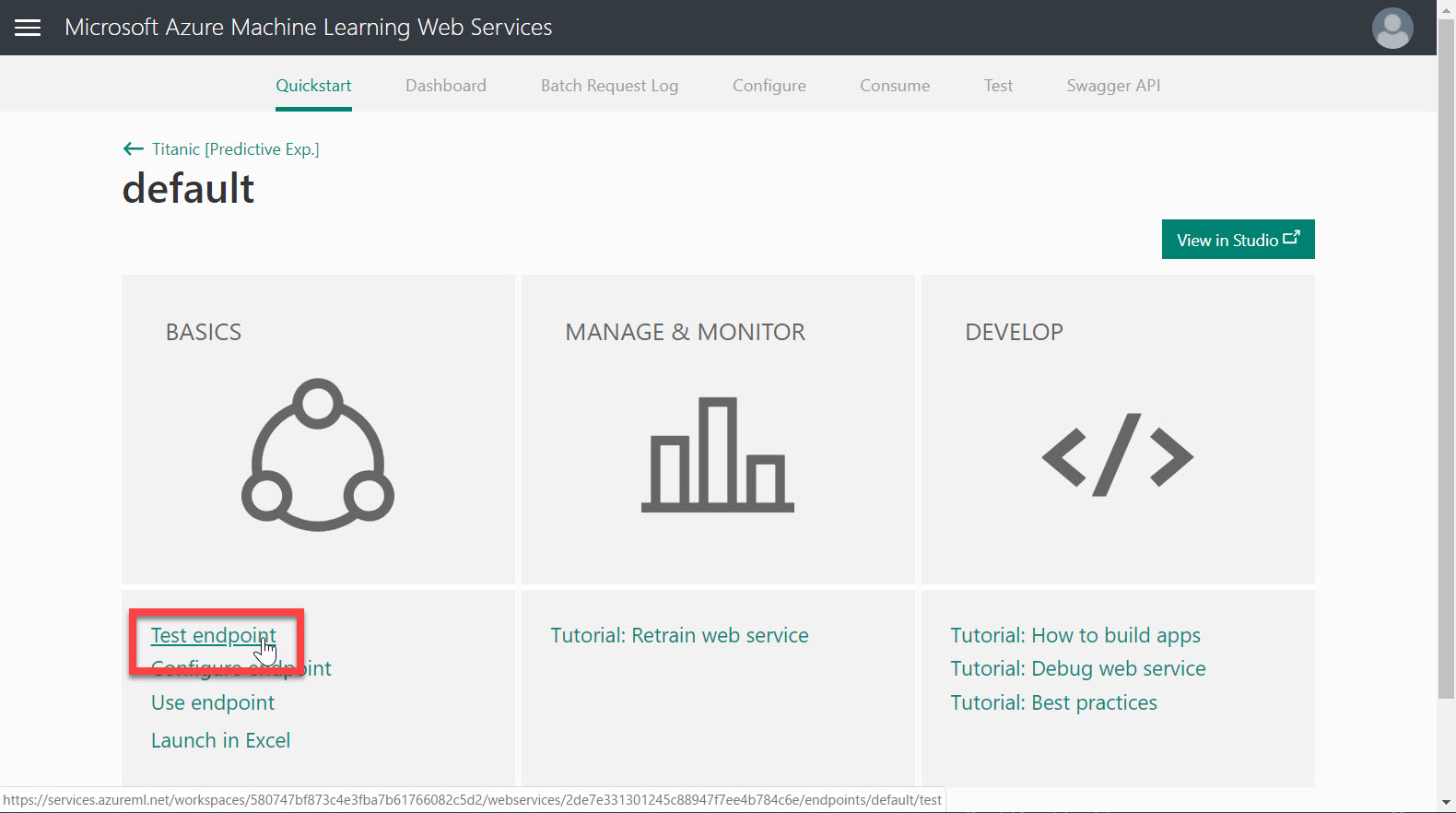The width and height of the screenshot is (1456, 813).
Task: Go back to Titanic [Predictive Exp.]
Action: tap(236, 148)
